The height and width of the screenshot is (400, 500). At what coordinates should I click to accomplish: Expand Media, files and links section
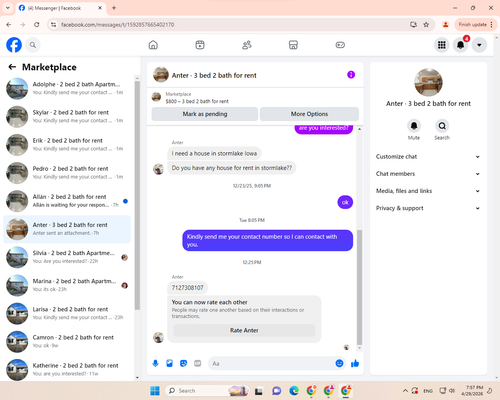(428, 191)
